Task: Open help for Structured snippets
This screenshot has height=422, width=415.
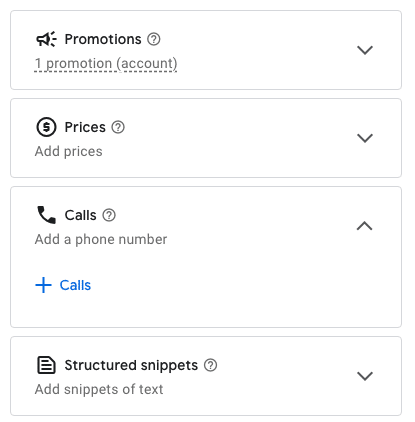Action: (210, 365)
